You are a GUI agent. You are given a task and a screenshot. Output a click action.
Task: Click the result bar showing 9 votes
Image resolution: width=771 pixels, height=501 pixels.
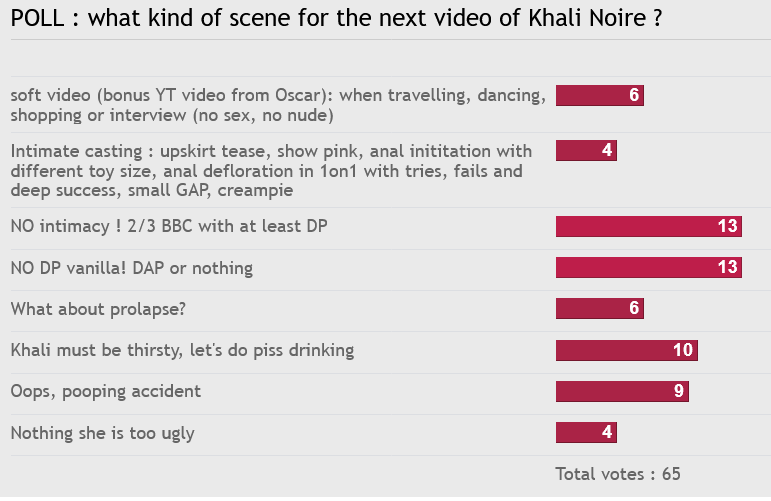[622, 391]
